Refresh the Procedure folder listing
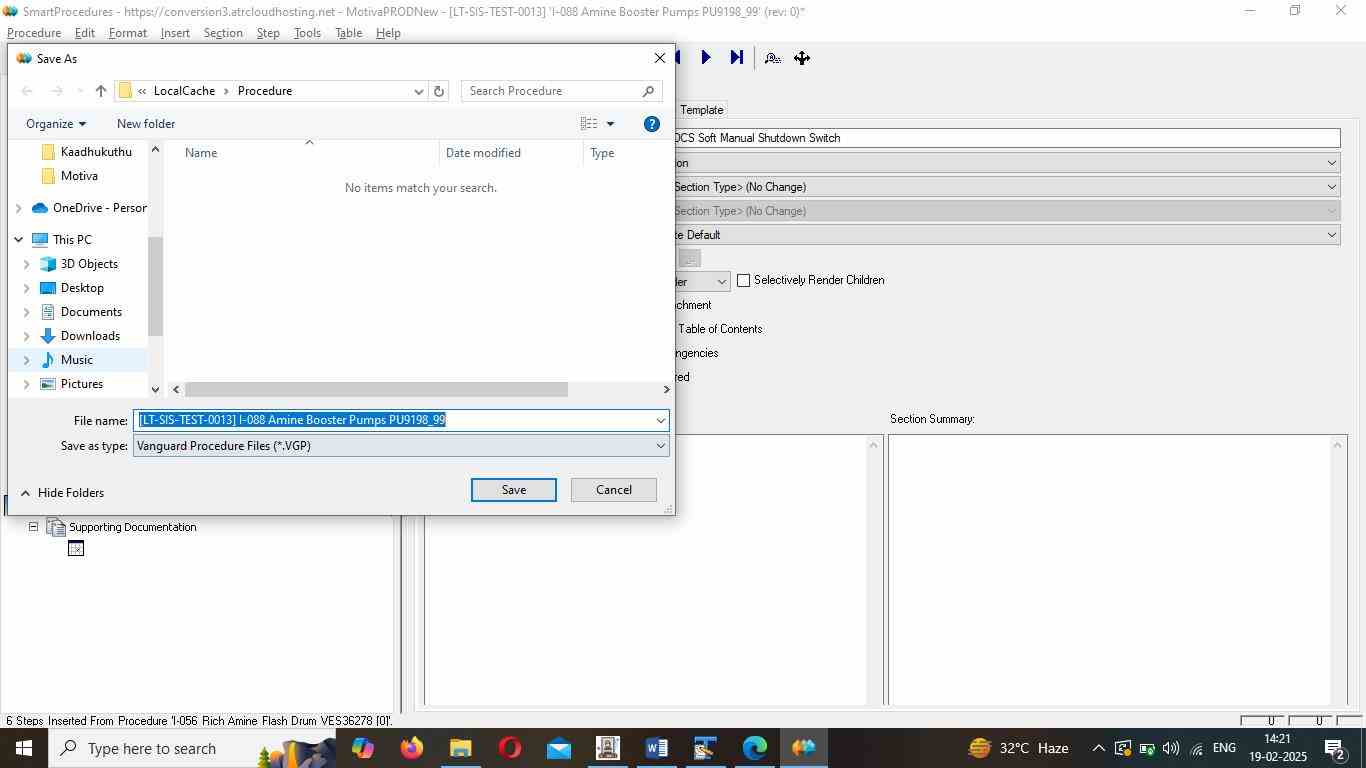Viewport: 1366px width, 768px height. [x=438, y=91]
